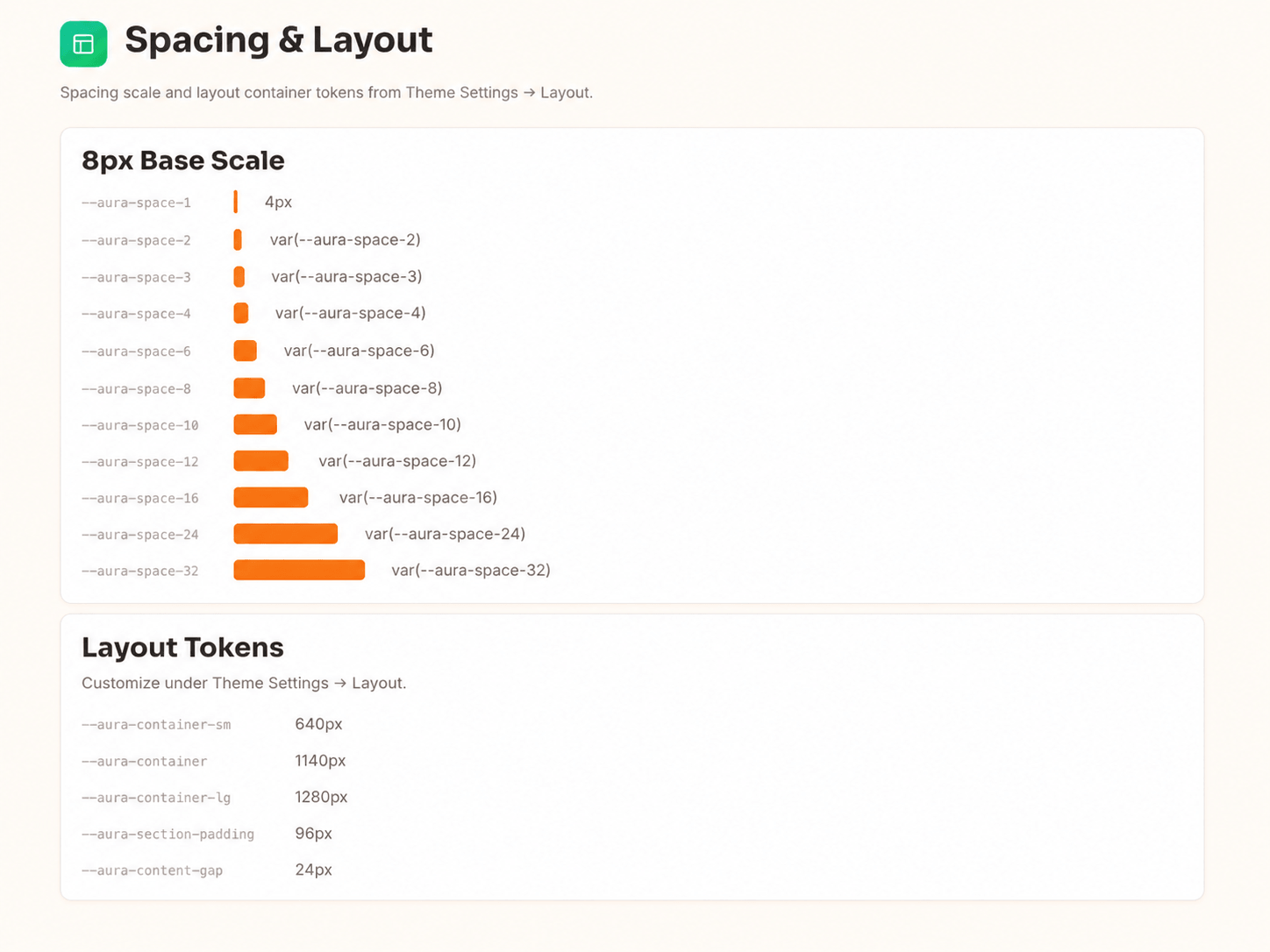Select the "--aura-space-1" token name
This screenshot has width=1270, height=952.
coord(136,202)
